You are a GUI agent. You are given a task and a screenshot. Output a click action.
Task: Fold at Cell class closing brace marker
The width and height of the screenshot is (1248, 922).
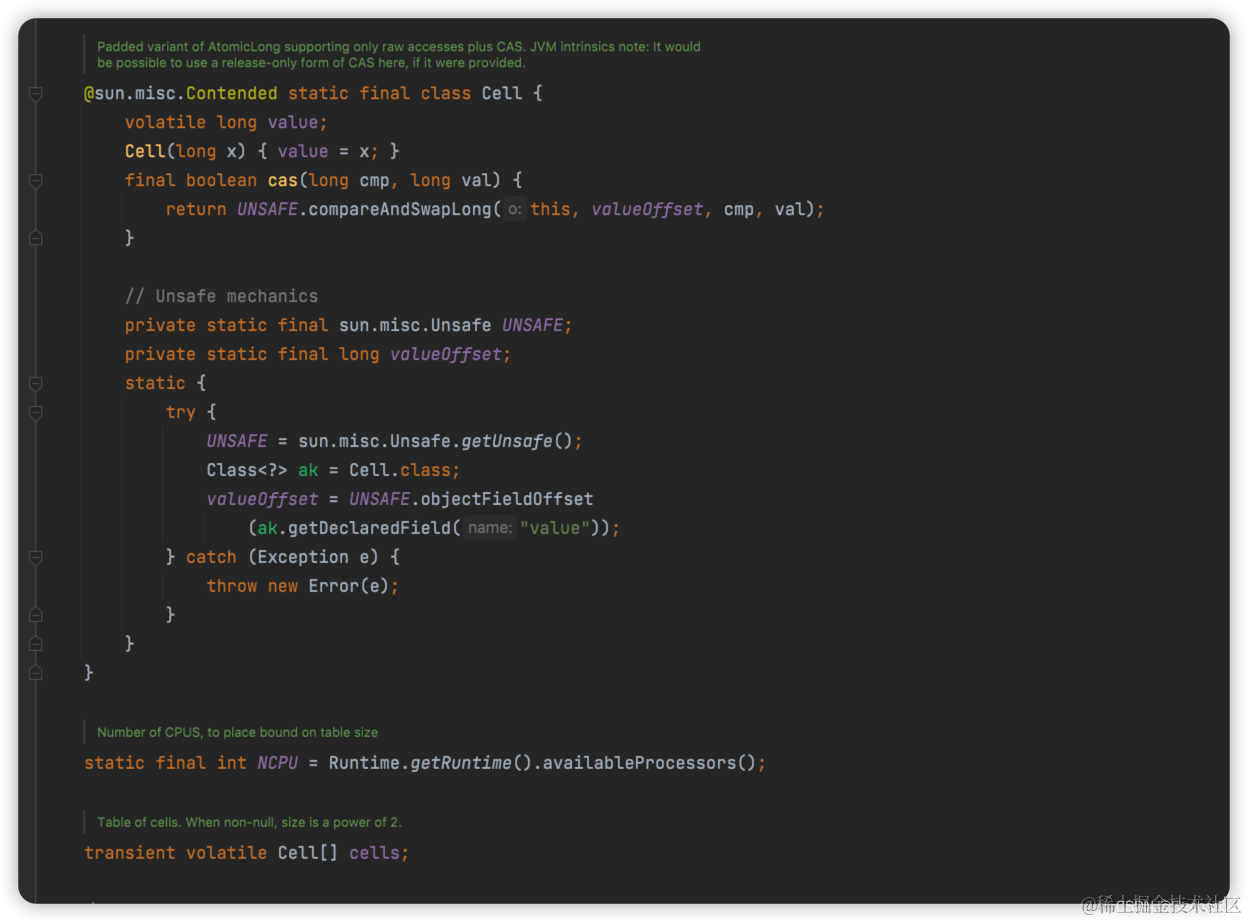click(35, 673)
